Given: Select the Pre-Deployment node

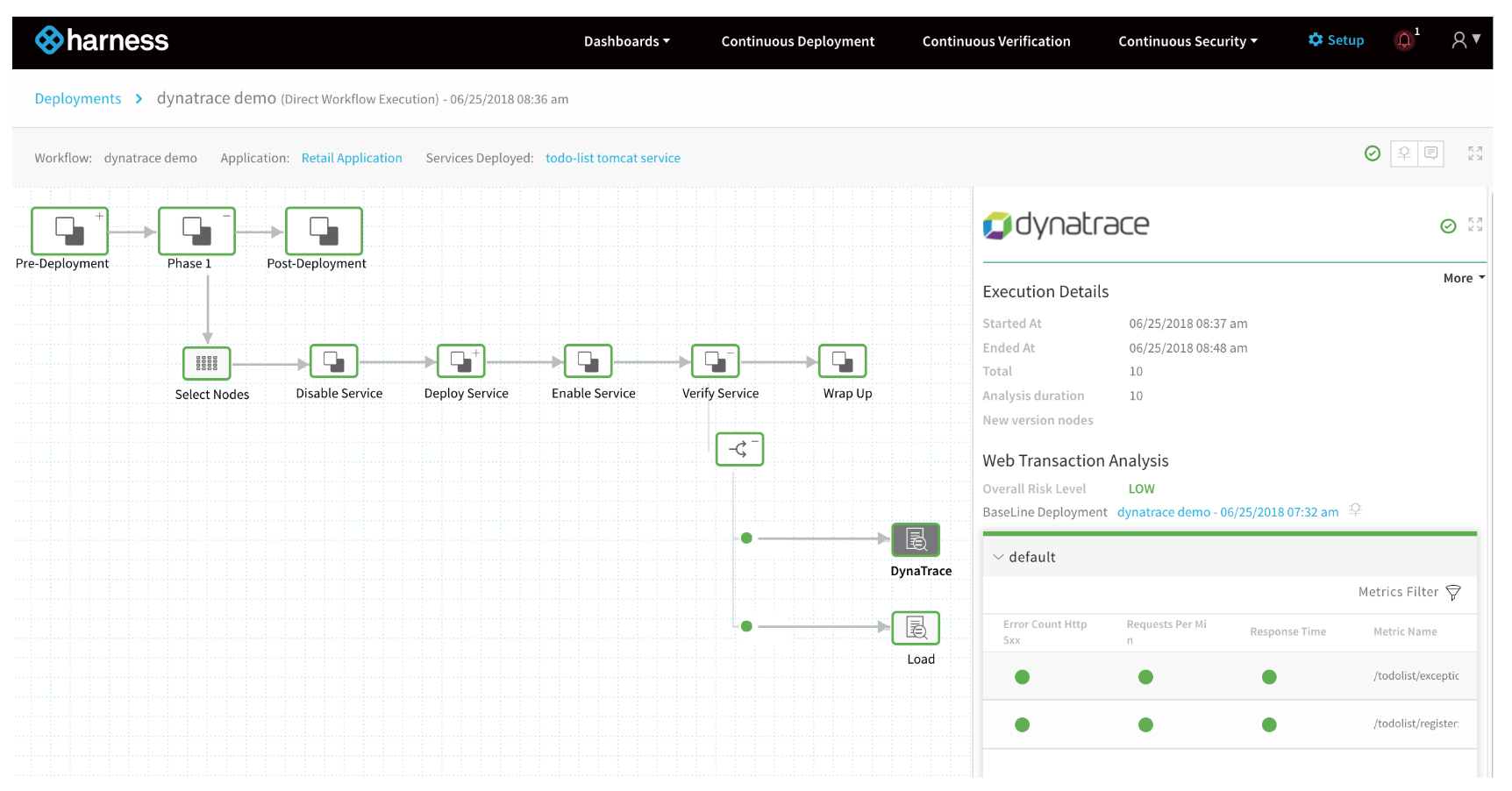Looking at the screenshot, I should click(69, 232).
